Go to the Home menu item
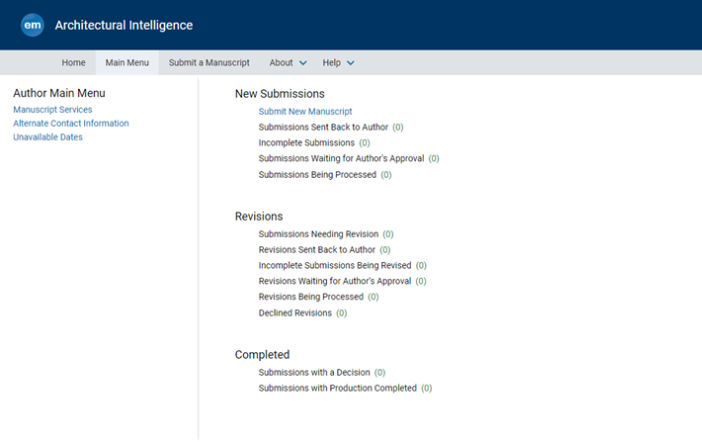 point(73,63)
